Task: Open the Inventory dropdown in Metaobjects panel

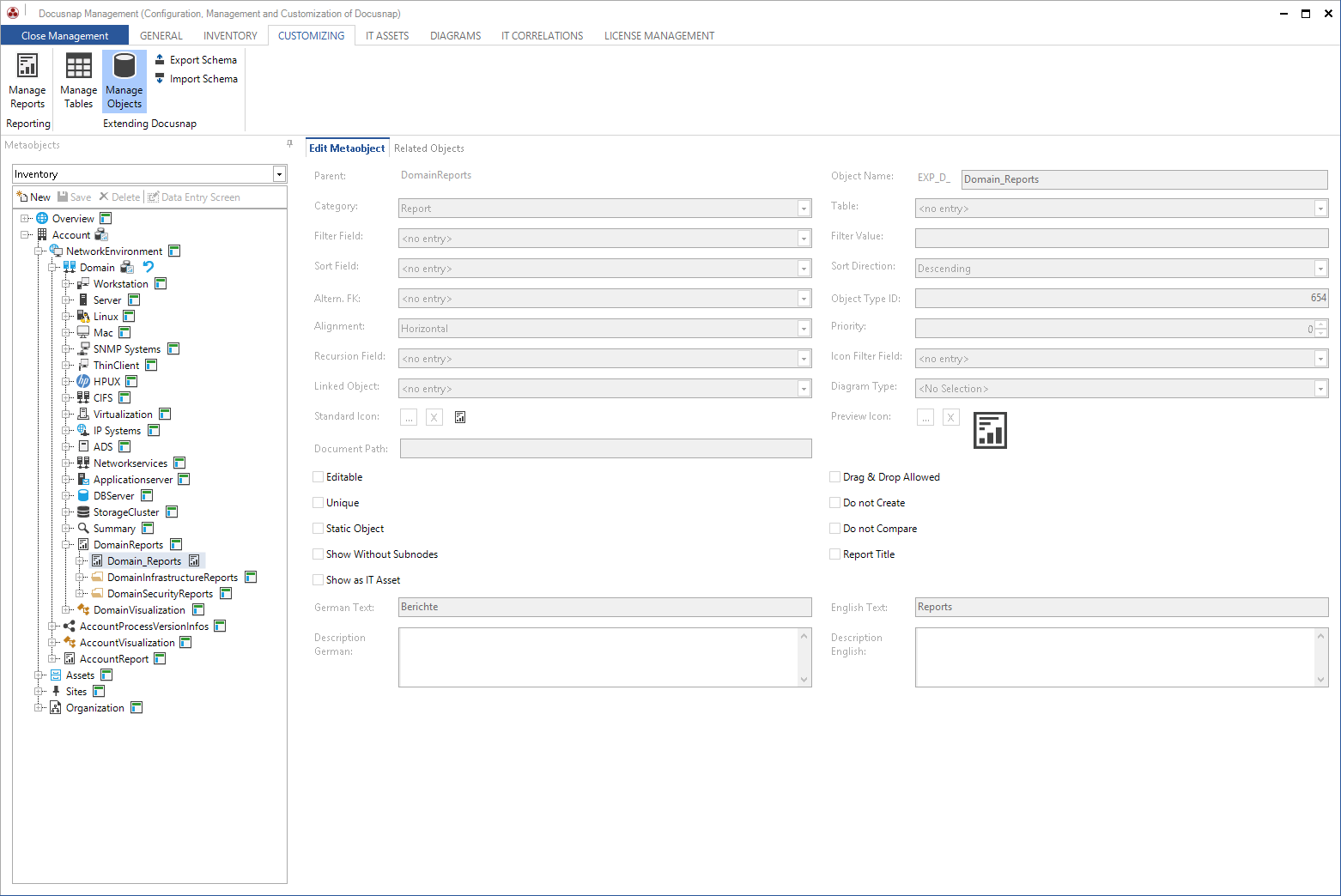Action: [x=279, y=174]
